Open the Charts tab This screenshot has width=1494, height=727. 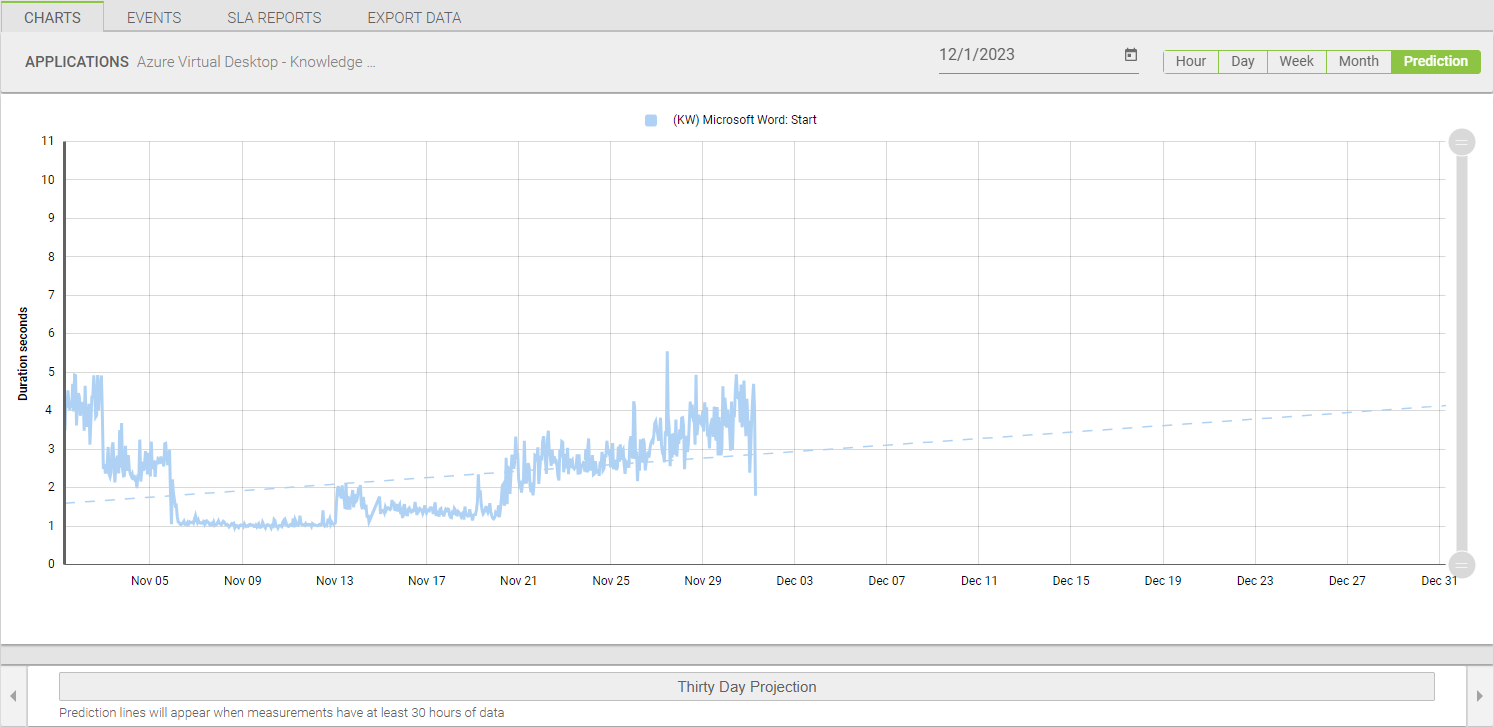[x=52, y=17]
